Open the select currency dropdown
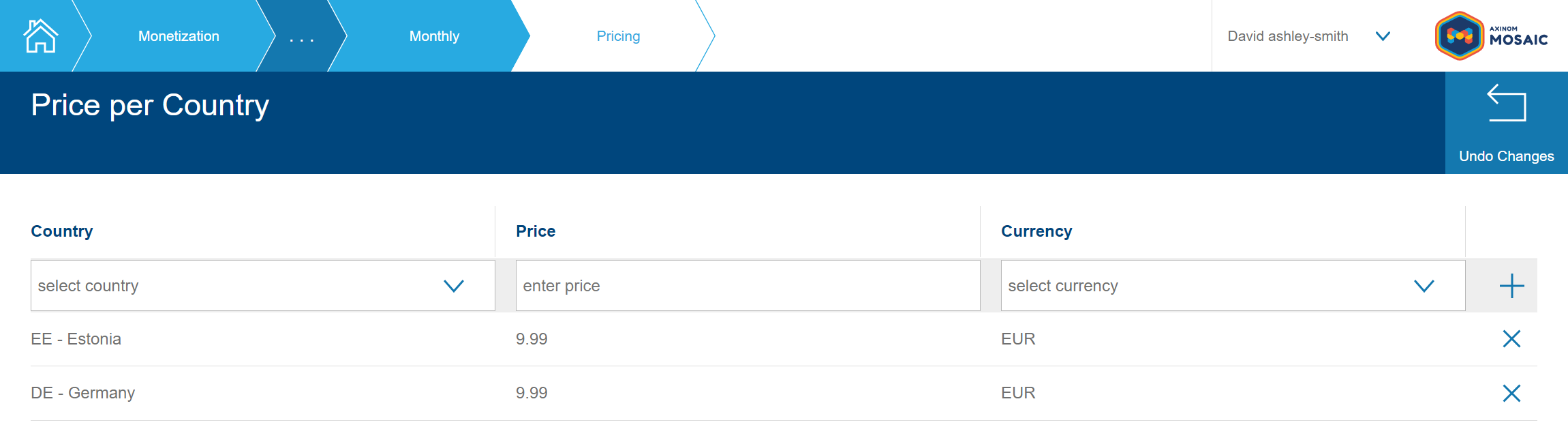Image resolution: width=1568 pixels, height=440 pixels. pos(1232,286)
